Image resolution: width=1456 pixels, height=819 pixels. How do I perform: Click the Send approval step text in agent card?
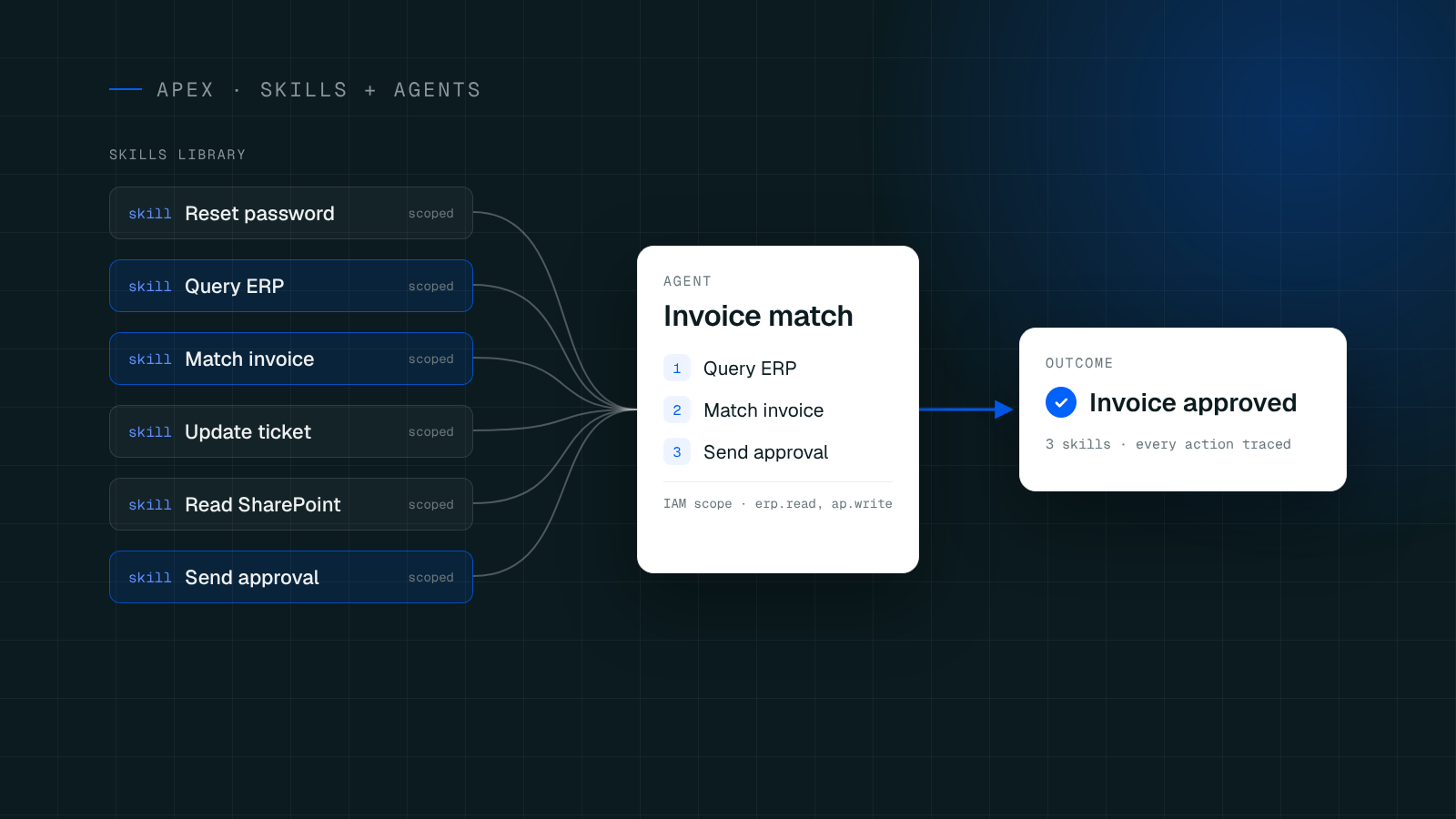click(766, 452)
